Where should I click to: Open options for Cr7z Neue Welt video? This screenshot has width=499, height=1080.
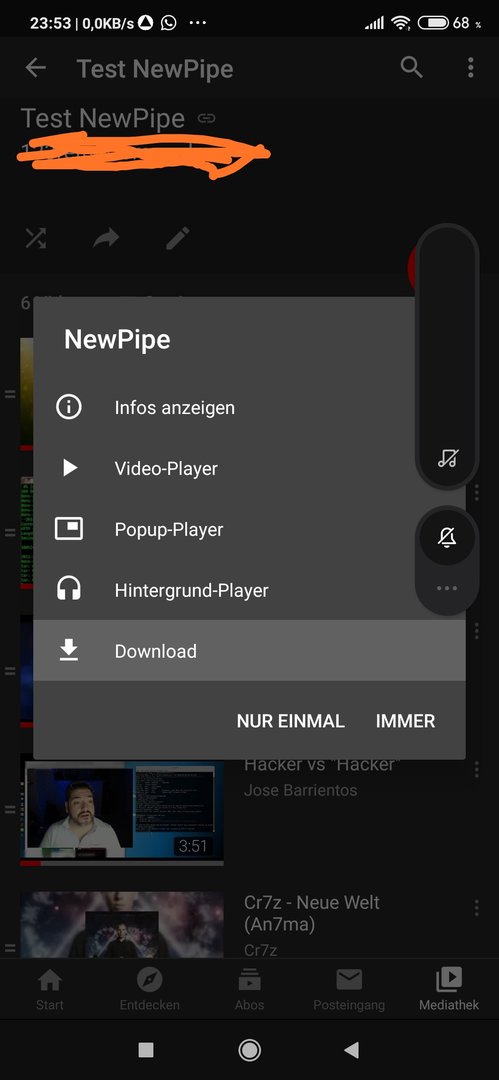coord(476,907)
